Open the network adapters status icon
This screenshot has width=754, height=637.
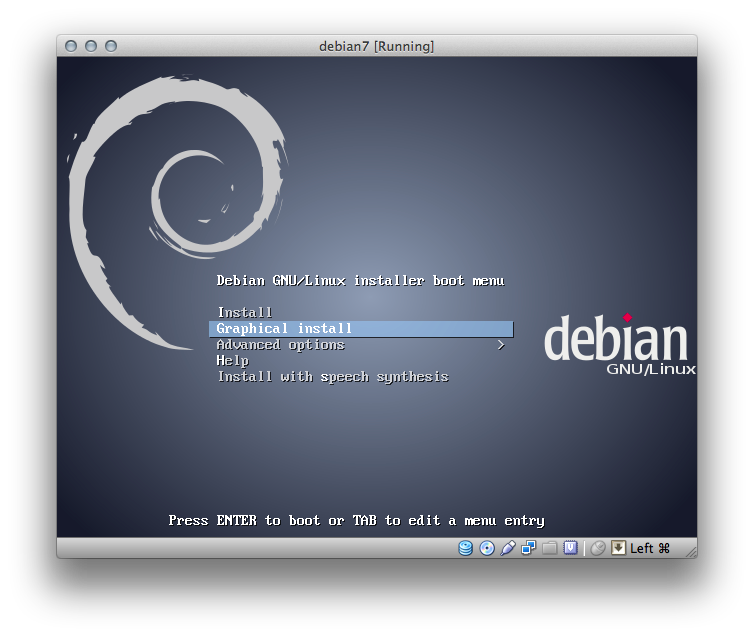pyautogui.click(x=528, y=548)
